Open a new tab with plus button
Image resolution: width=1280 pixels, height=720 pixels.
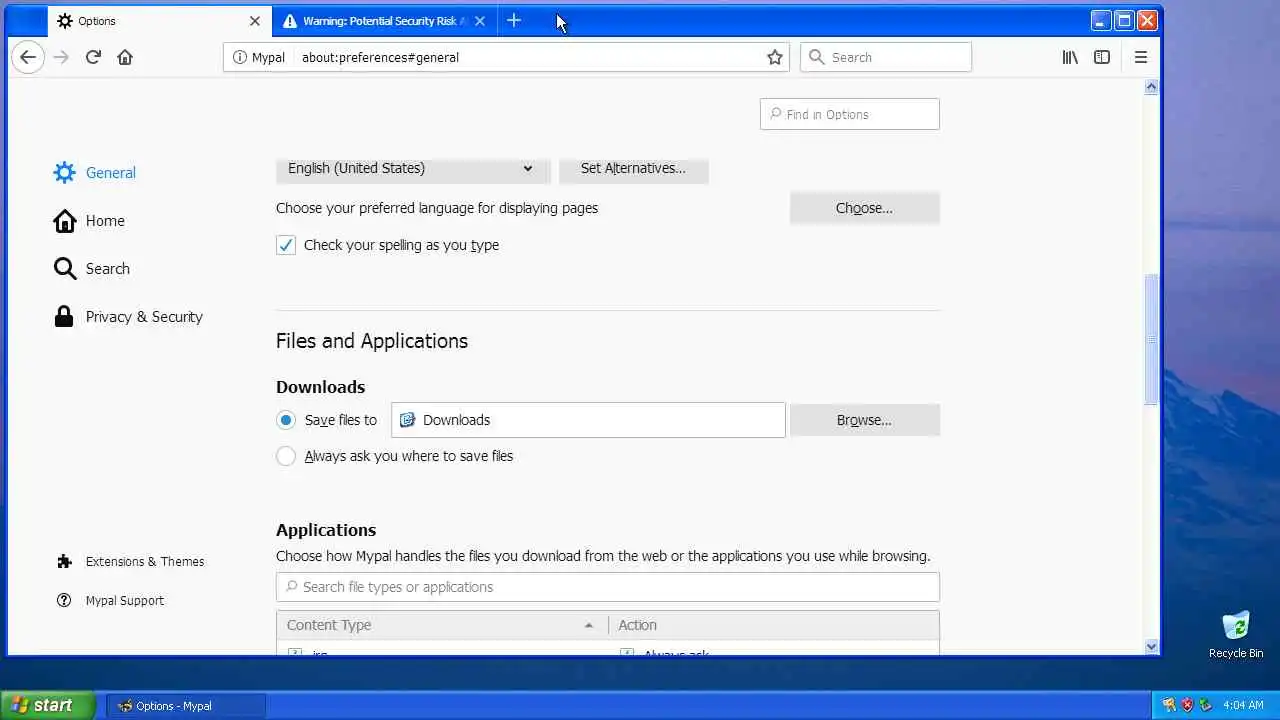click(x=514, y=20)
